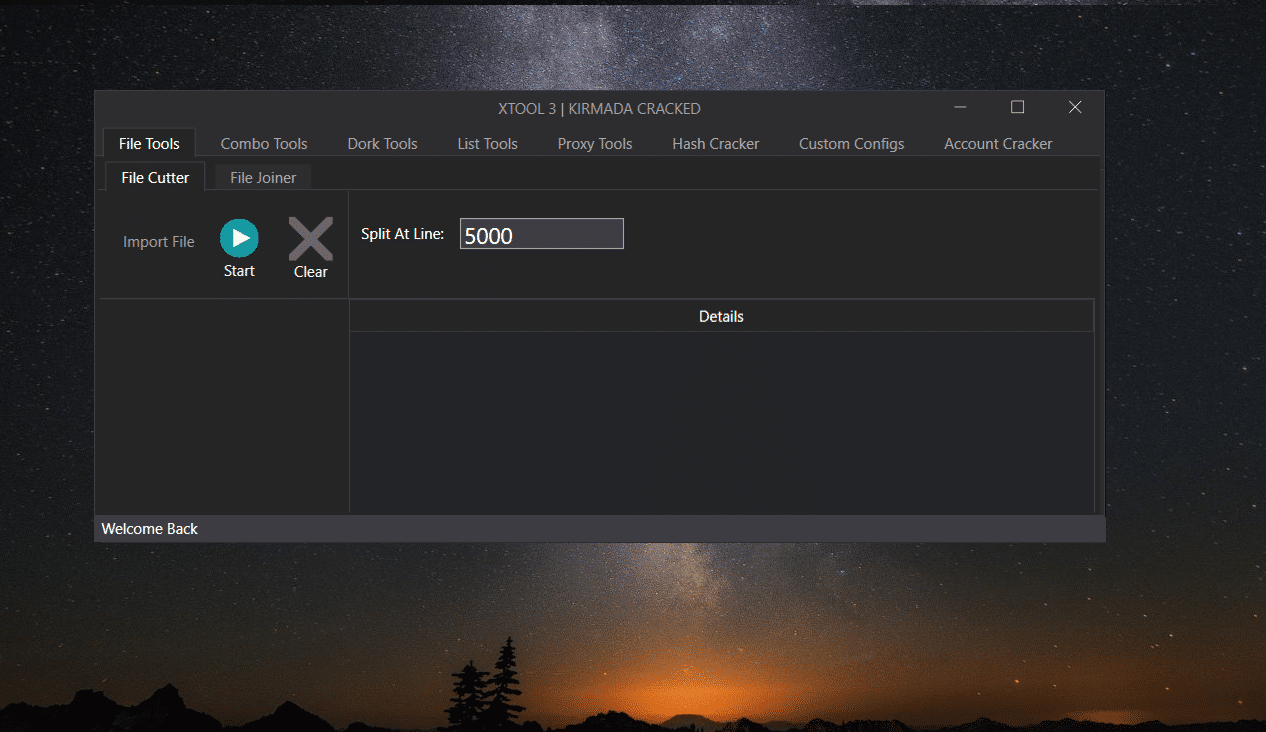Select the File Cutter sub-tab
1266x732 pixels.
click(155, 177)
